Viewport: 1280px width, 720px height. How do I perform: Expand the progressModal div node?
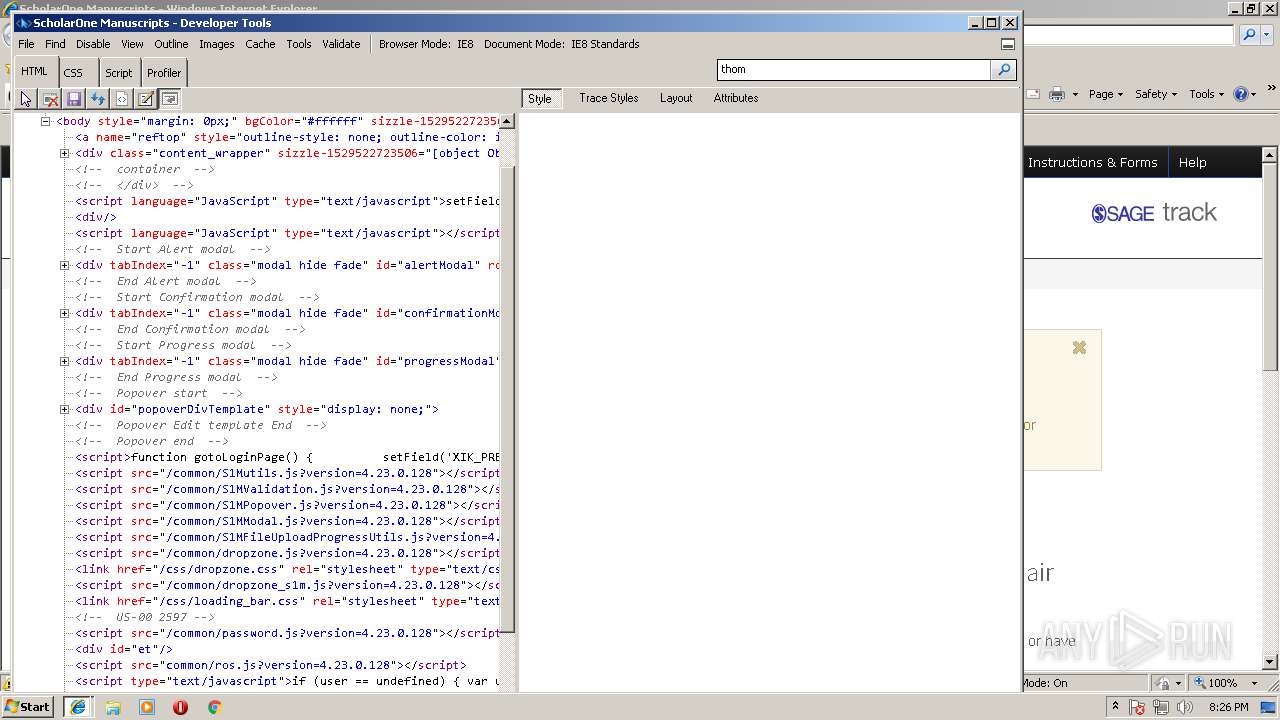coord(65,361)
